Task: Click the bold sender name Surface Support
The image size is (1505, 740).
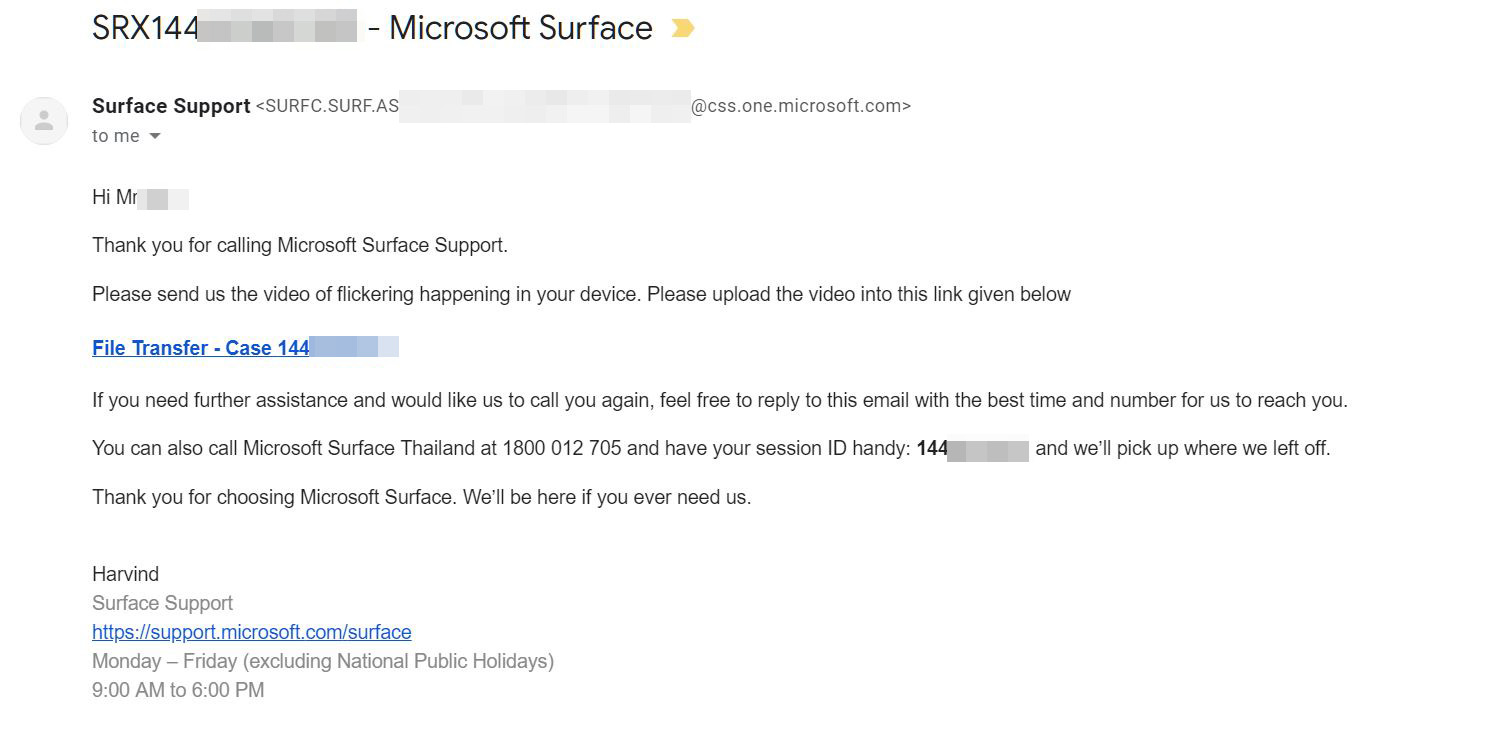Action: [x=171, y=106]
